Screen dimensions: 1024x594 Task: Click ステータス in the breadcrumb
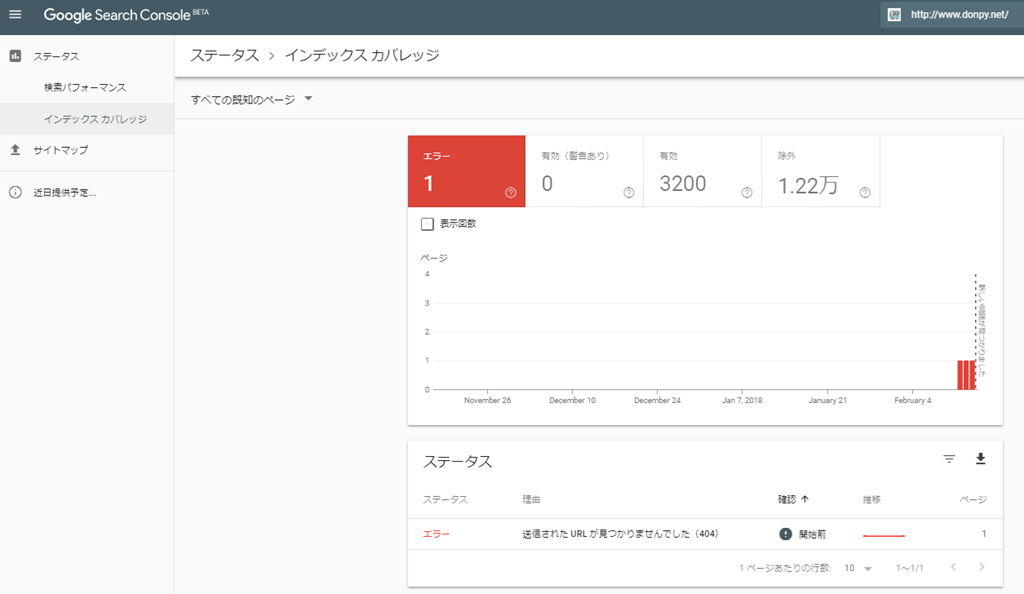coord(225,55)
